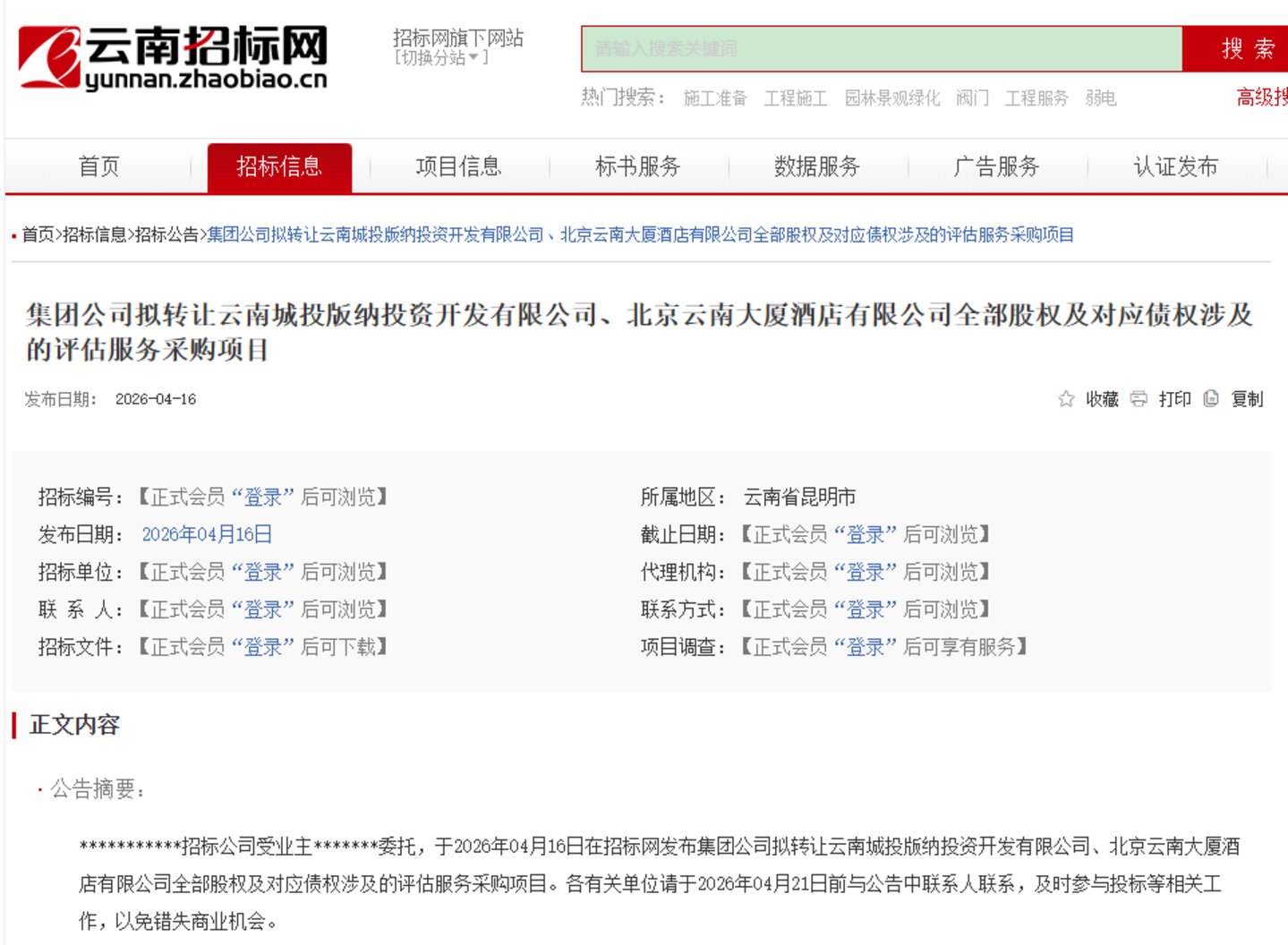1288x945 pixels.
Task: Click the 云南省昆明市 region text
Action: [x=799, y=497]
